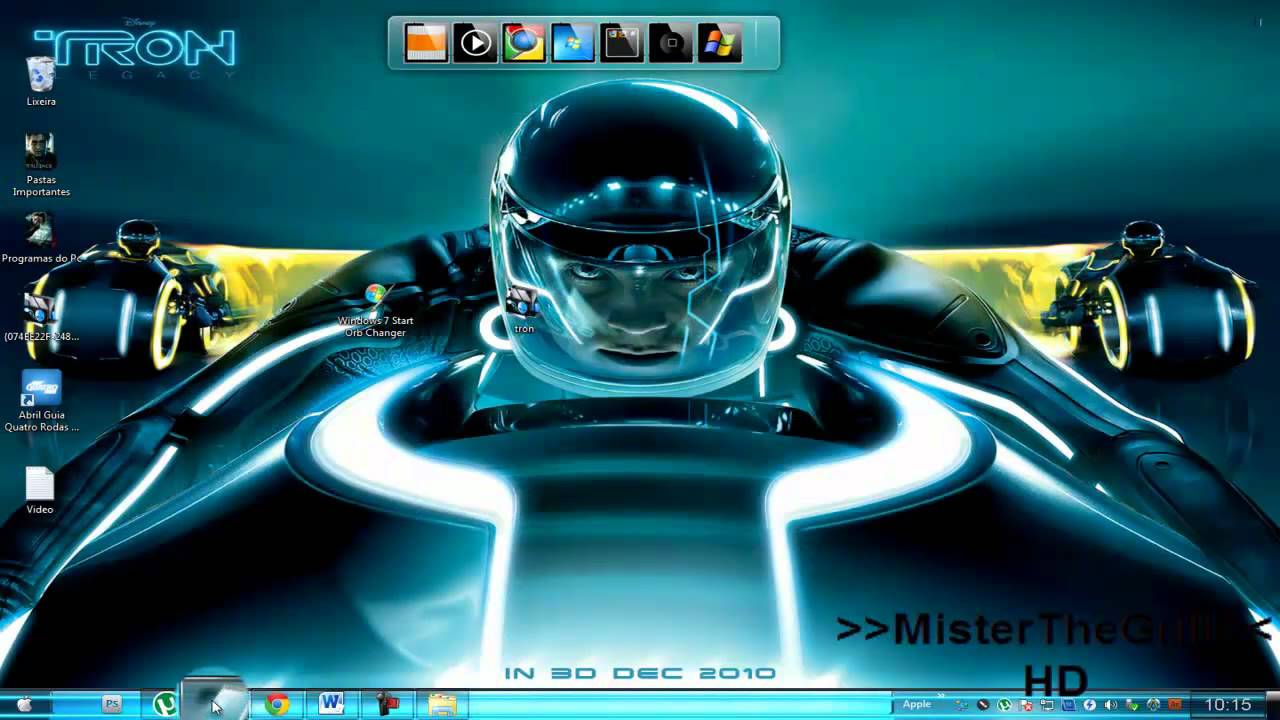Open Windows 7 Start Orb Changer icon
This screenshot has height=720, width=1280.
pyautogui.click(x=376, y=311)
